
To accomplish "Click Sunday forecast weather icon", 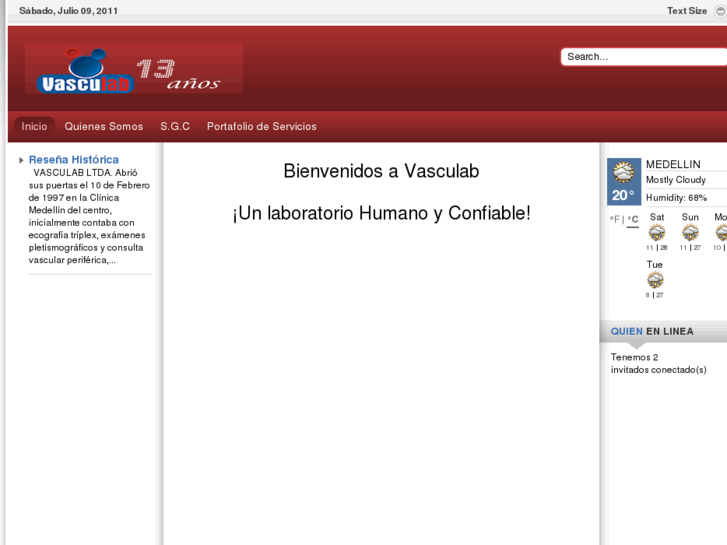I will coord(690,232).
